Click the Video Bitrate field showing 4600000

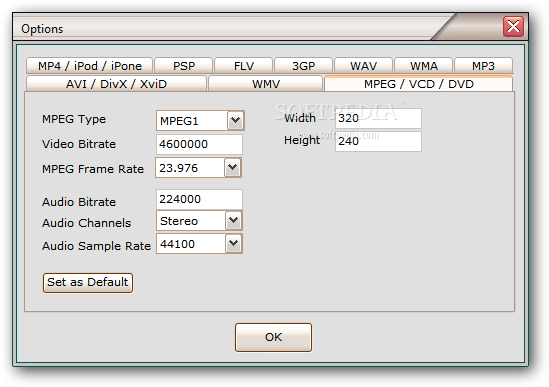click(199, 144)
